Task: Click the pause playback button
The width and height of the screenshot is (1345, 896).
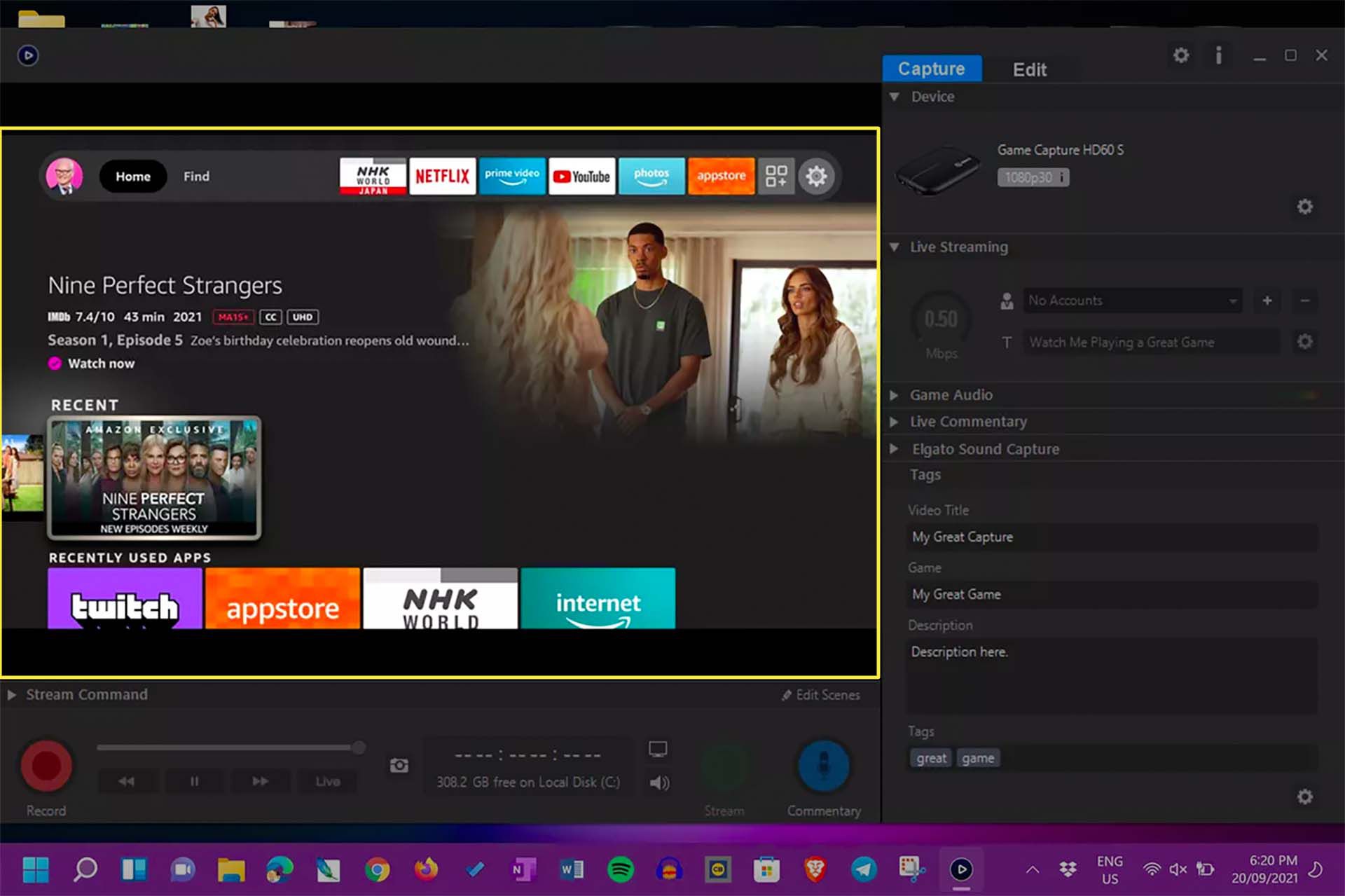Action: point(194,781)
